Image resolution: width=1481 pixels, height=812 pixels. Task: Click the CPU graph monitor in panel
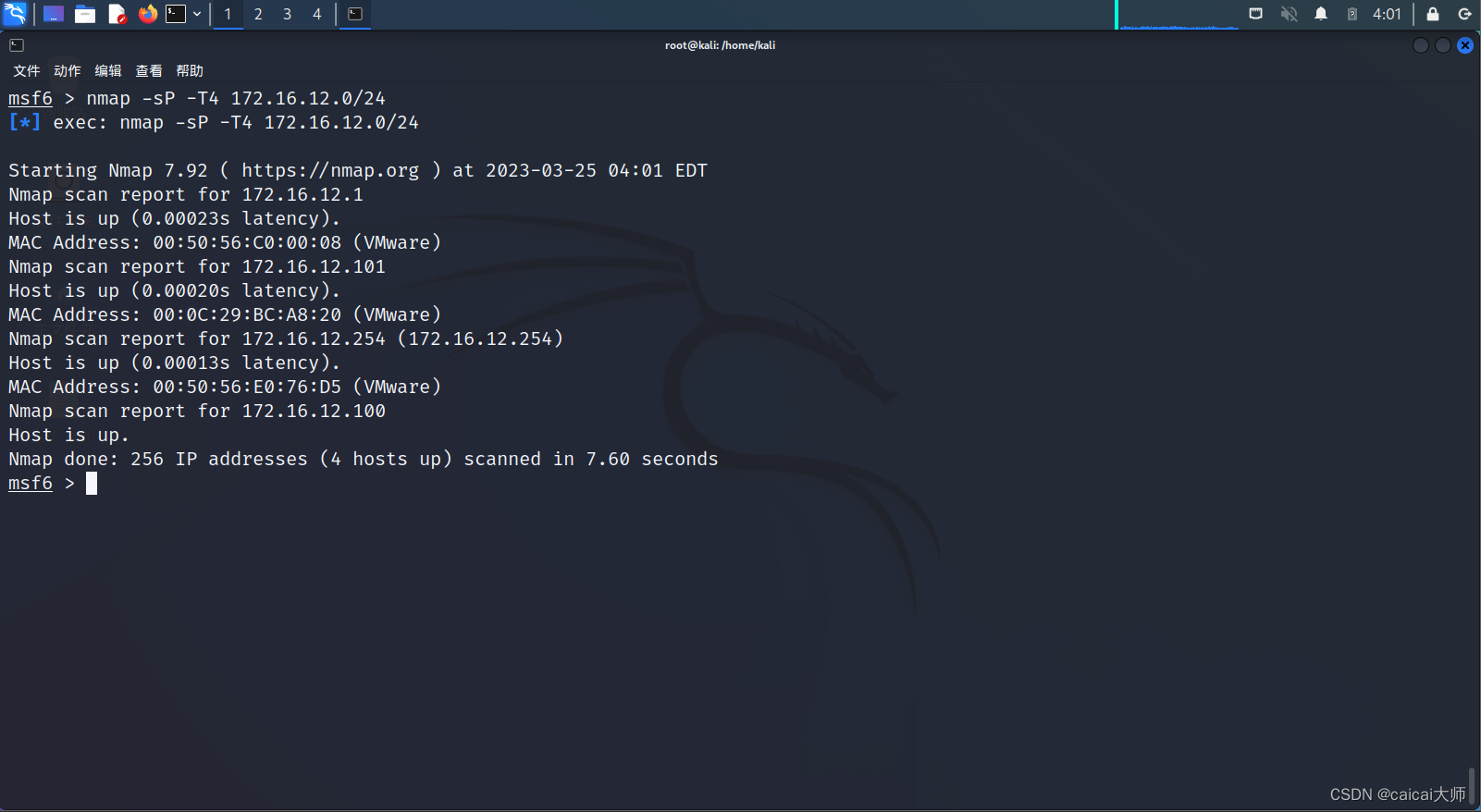1178,15
